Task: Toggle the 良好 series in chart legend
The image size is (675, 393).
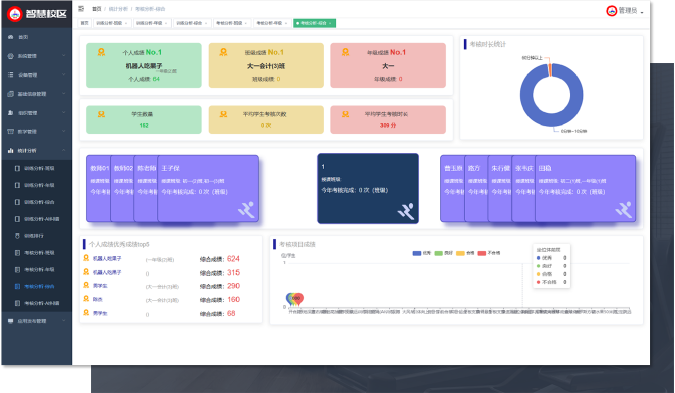Action: 443,253
